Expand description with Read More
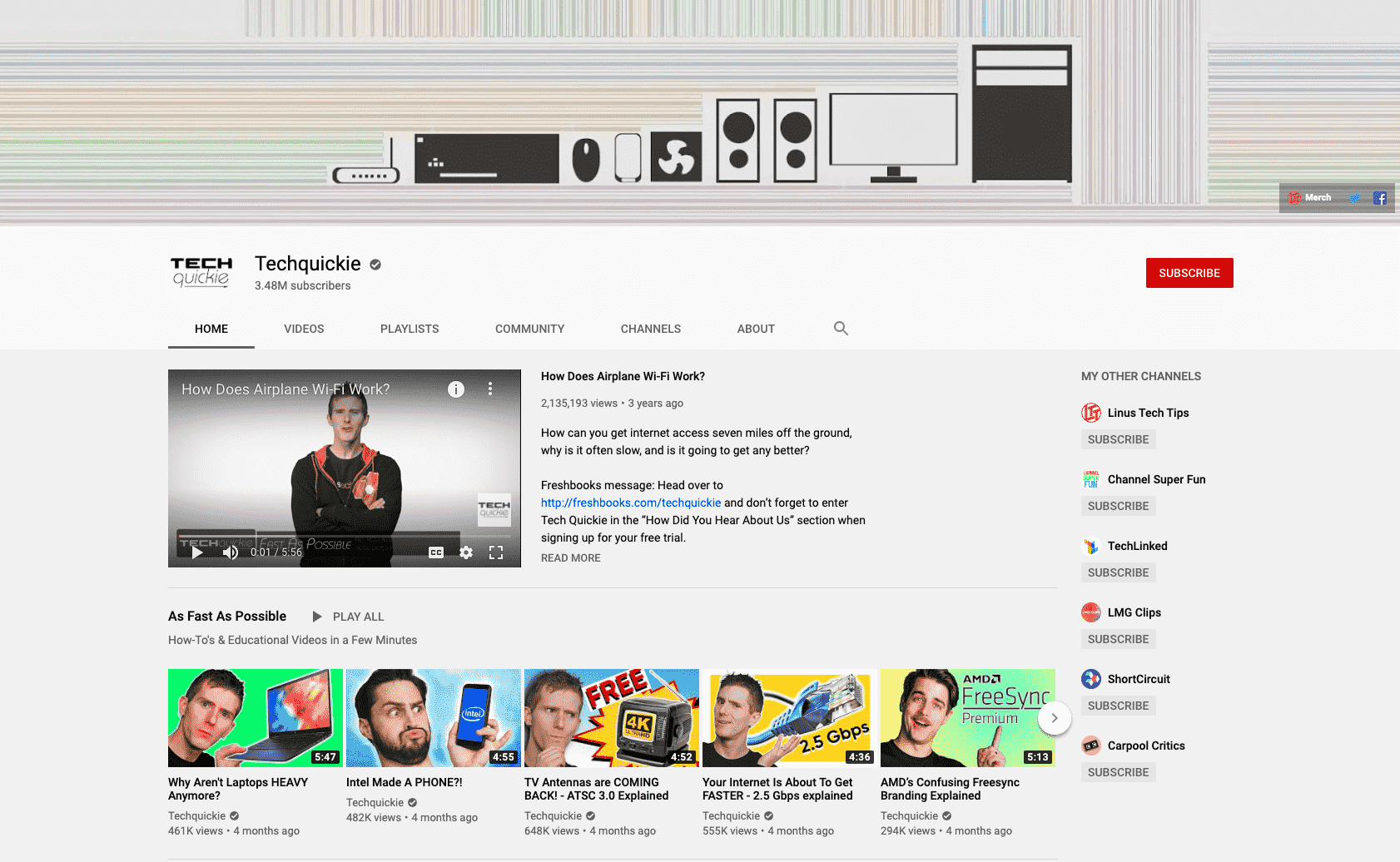This screenshot has width=1400, height=862. pyautogui.click(x=570, y=558)
